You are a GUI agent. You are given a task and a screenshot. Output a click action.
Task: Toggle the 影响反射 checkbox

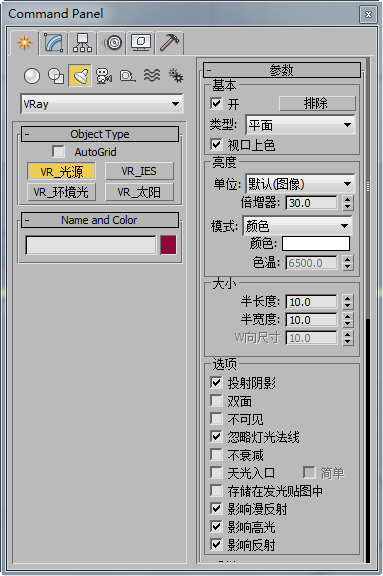click(x=216, y=545)
